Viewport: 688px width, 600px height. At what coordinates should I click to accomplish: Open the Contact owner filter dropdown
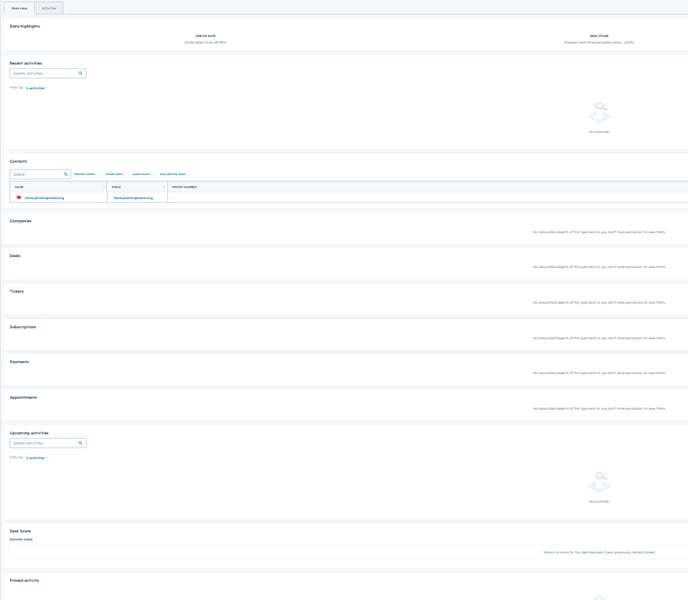pyautogui.click(x=86, y=174)
